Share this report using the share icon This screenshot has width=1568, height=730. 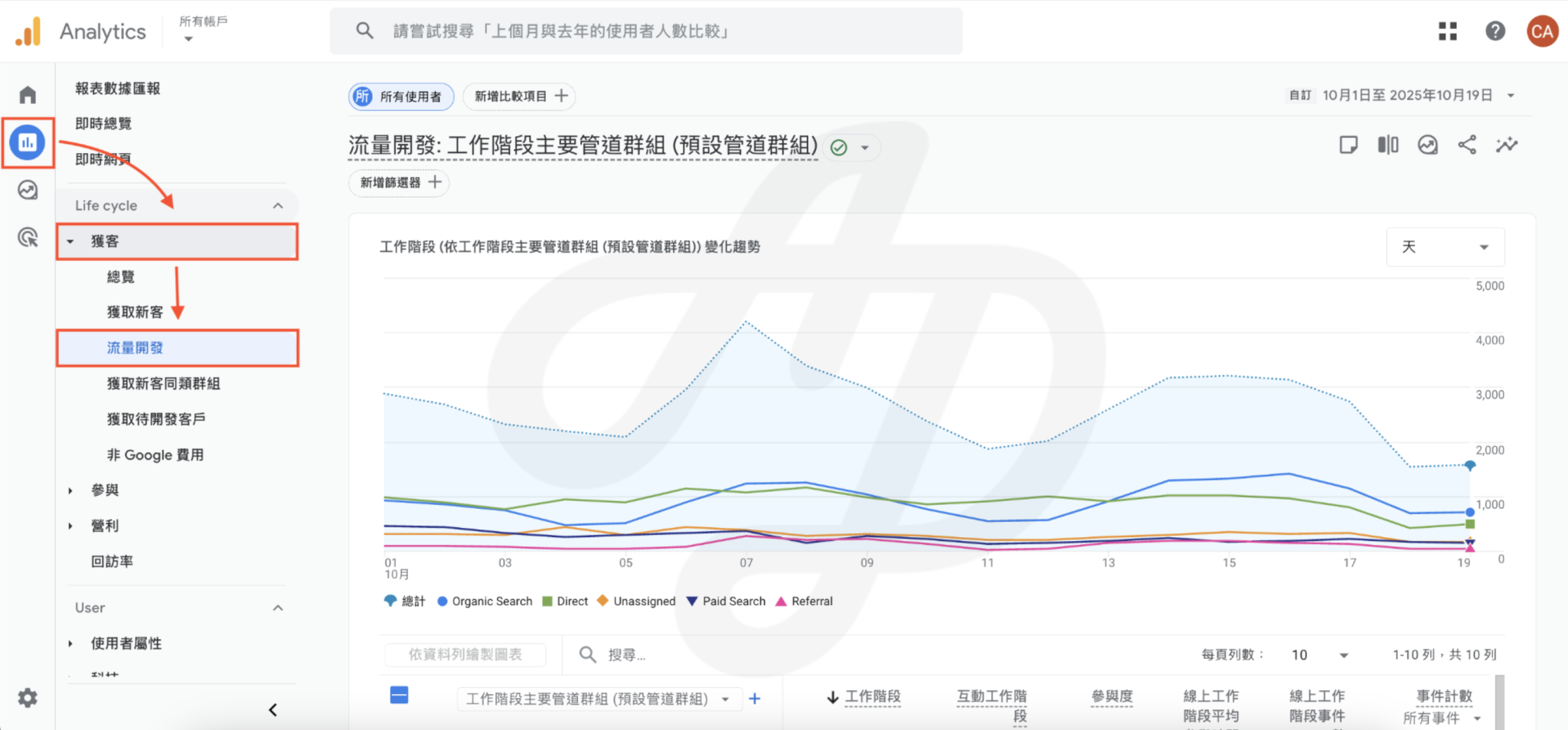coord(1468,145)
